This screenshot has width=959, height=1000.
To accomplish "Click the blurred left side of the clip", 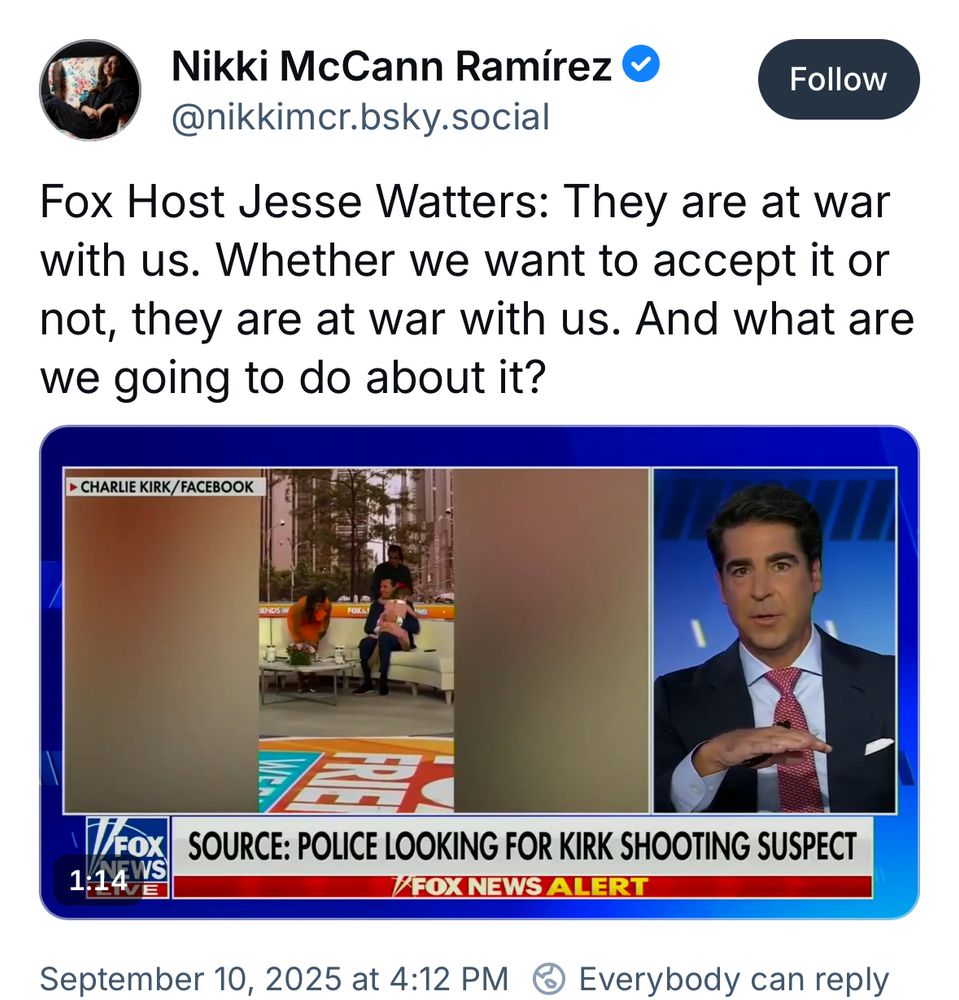I will [161, 651].
